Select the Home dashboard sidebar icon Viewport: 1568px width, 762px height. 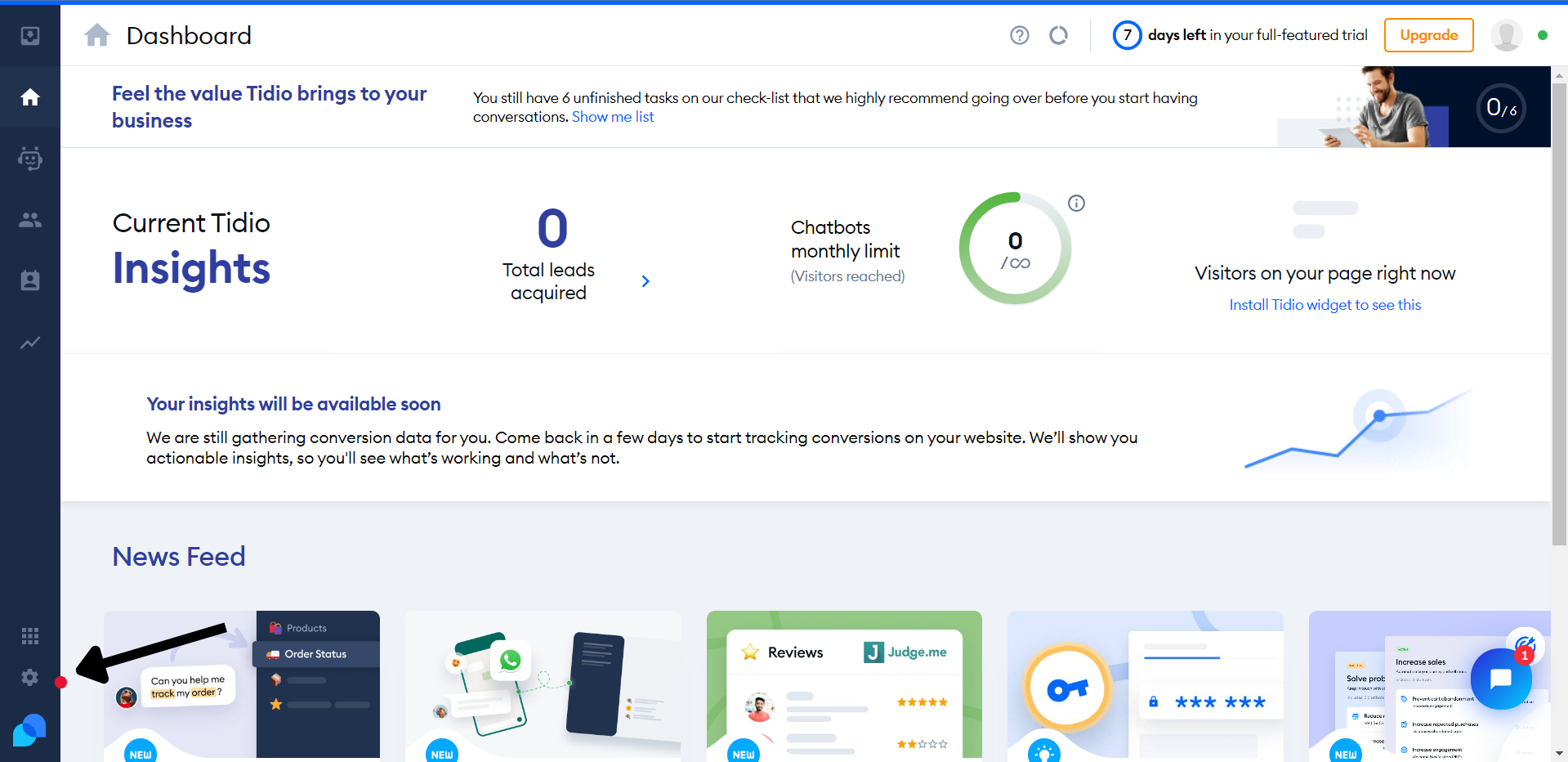30,97
